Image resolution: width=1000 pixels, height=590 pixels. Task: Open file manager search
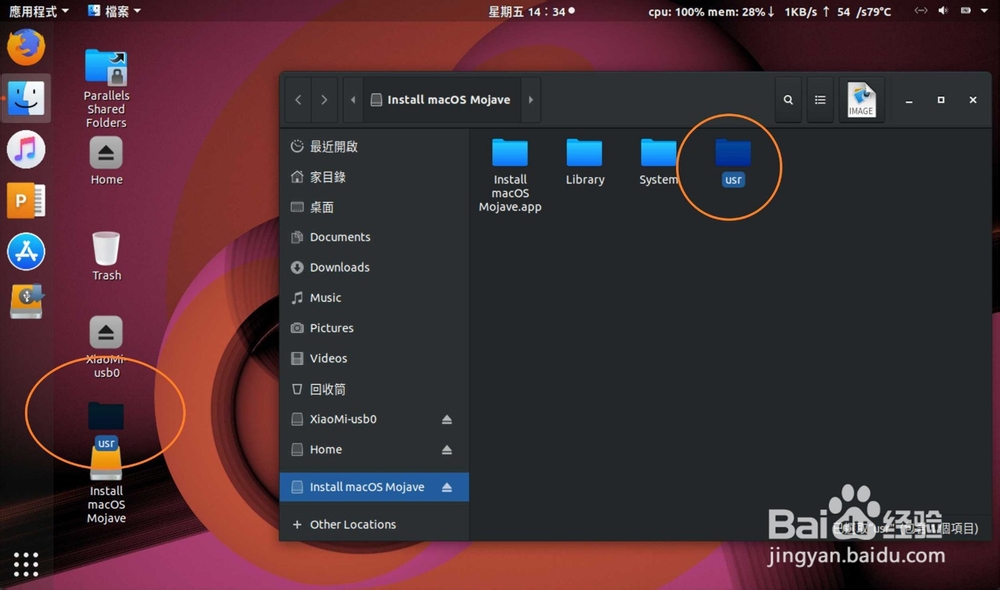click(788, 100)
